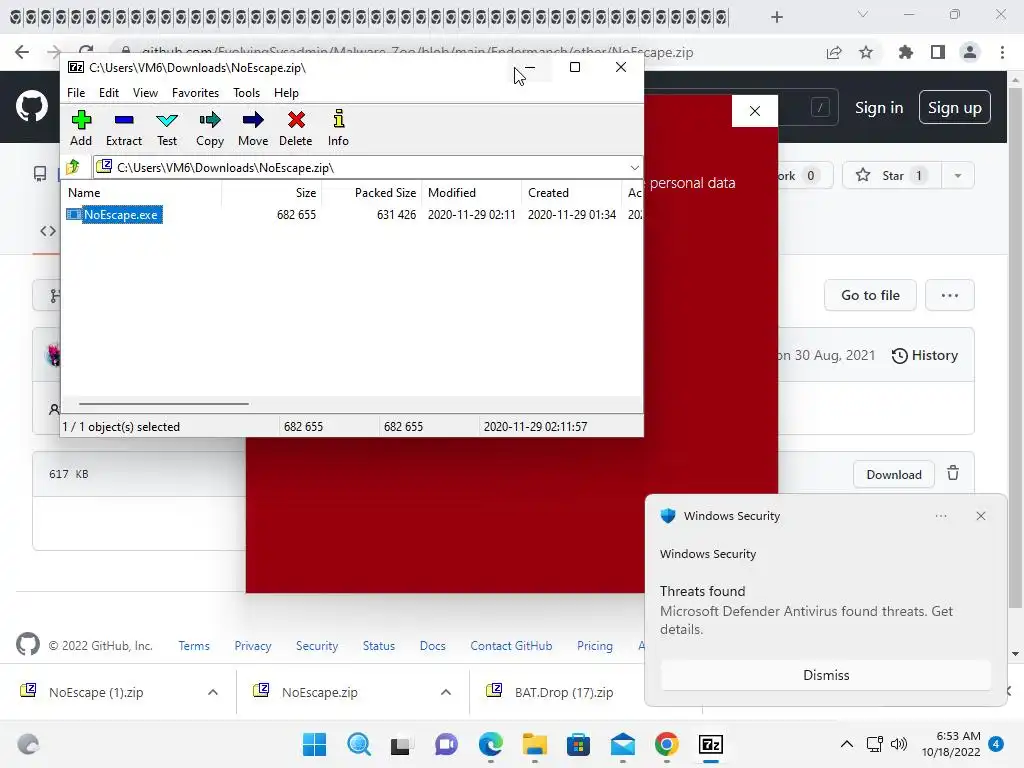Image resolution: width=1024 pixels, height=768 pixels.
Task: Close the Windows Security toast
Action: pos(981,516)
